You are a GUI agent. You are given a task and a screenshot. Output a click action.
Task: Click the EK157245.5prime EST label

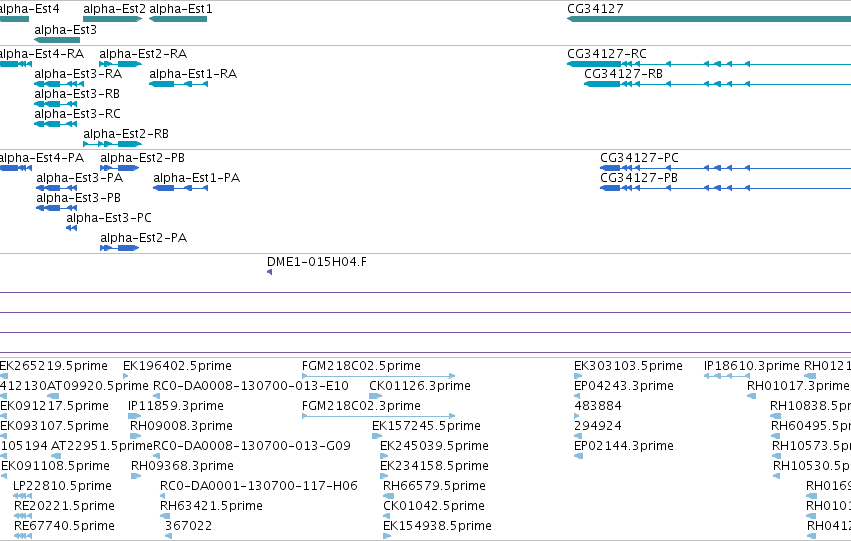click(x=427, y=426)
